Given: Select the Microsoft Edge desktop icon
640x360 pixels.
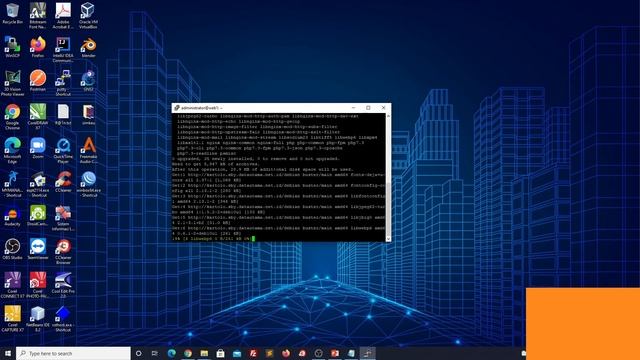Looking at the screenshot, I should 12,150.
